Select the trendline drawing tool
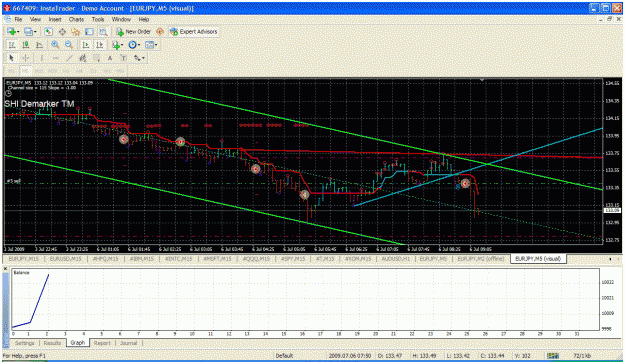625x362 pixels. (69, 58)
